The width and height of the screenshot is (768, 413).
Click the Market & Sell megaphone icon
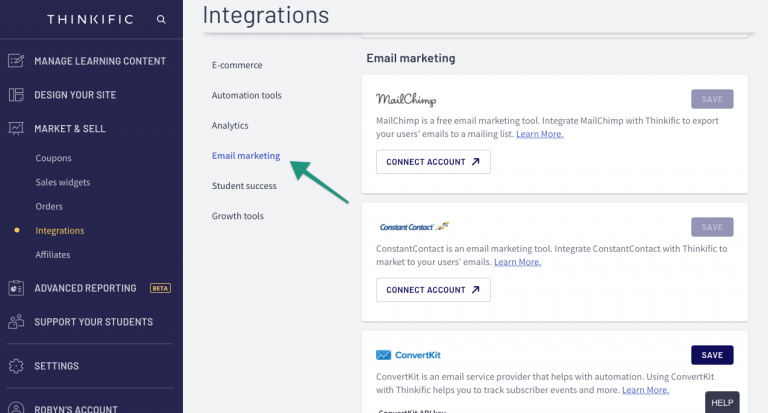pyautogui.click(x=16, y=129)
